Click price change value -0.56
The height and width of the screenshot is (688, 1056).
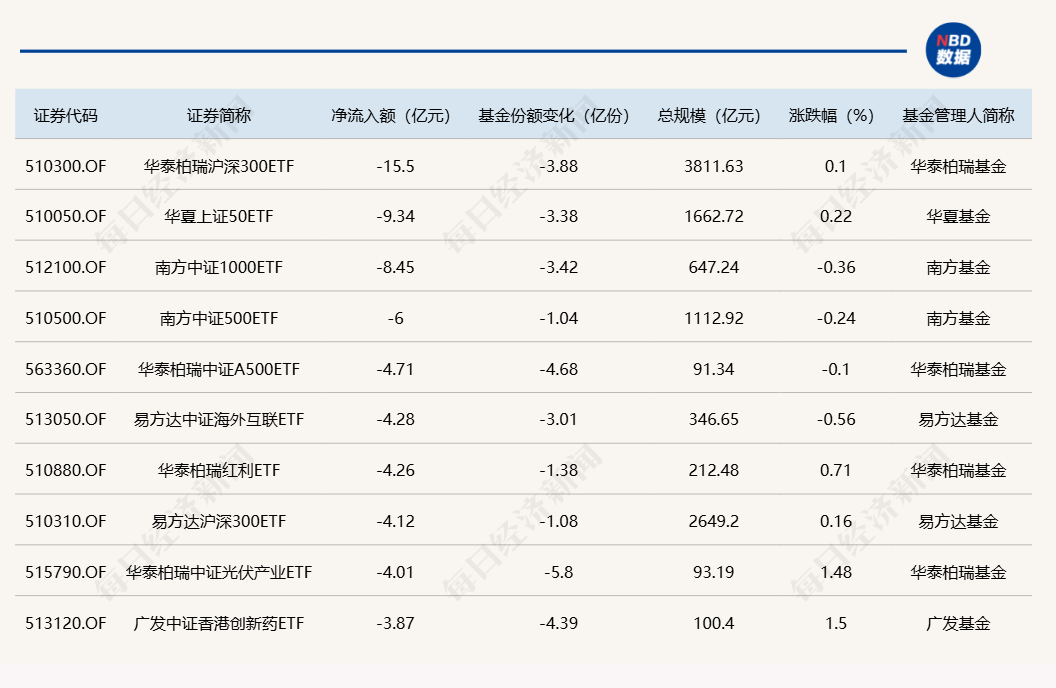pos(836,420)
